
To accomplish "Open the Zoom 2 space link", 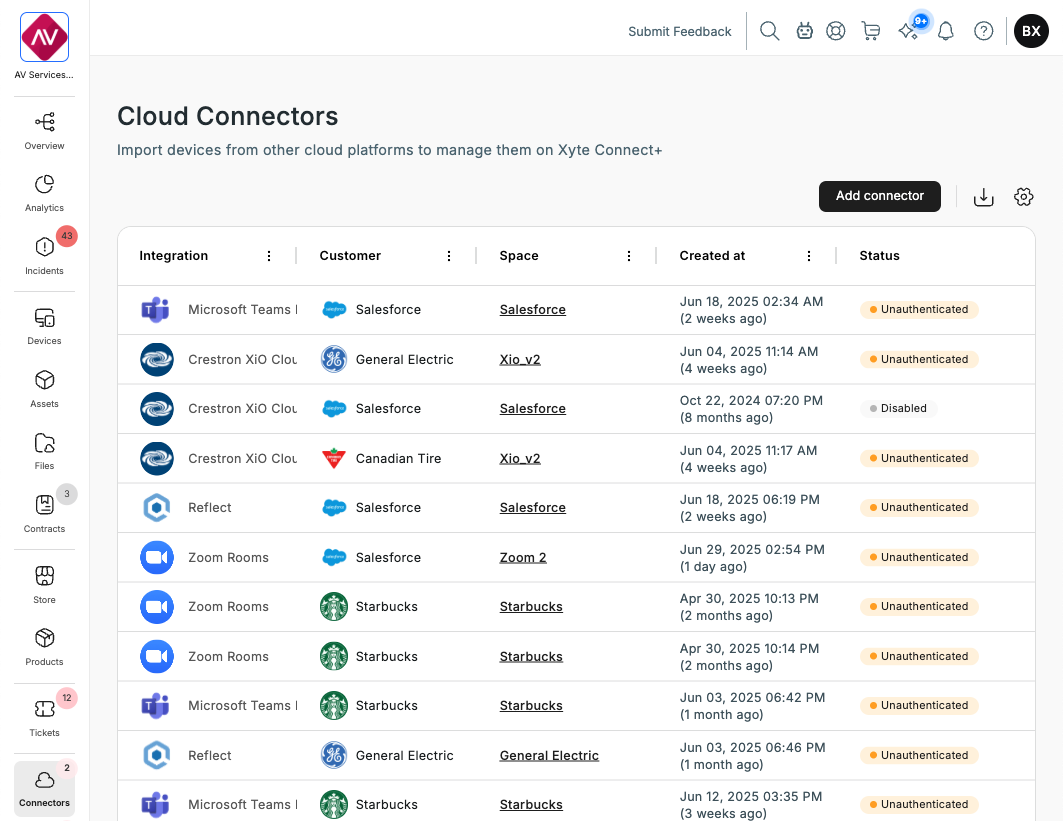I will point(523,557).
